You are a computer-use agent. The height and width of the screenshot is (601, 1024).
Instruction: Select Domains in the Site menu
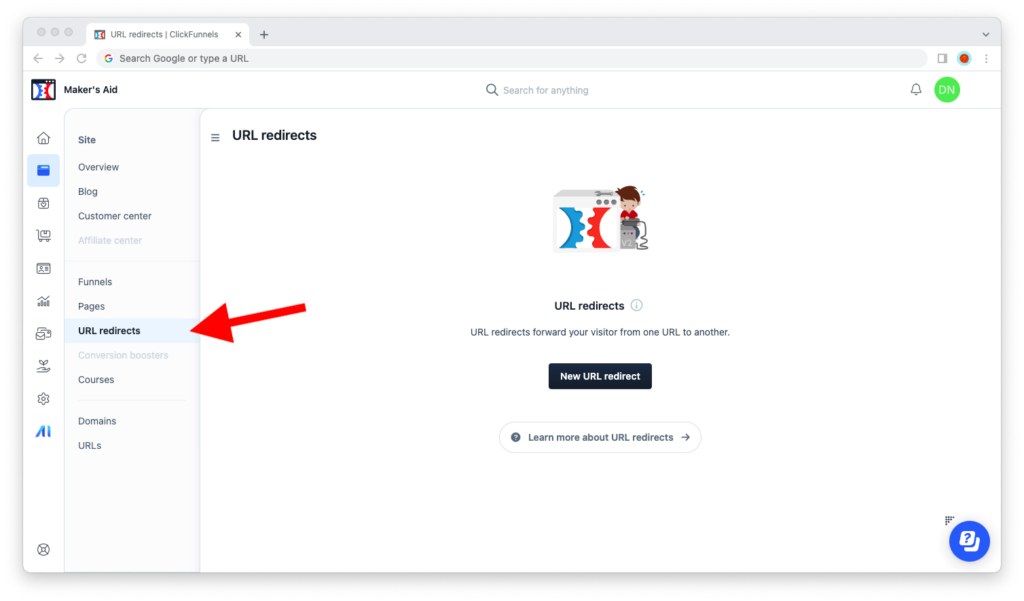97,421
